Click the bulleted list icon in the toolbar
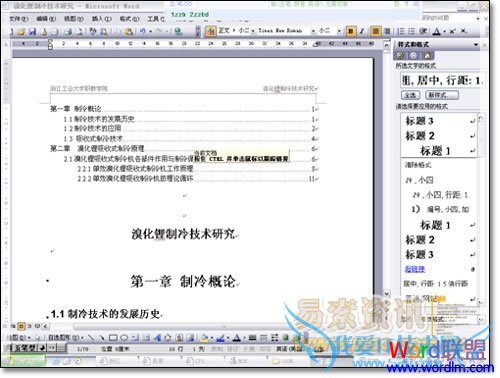 pyautogui.click(x=412, y=31)
